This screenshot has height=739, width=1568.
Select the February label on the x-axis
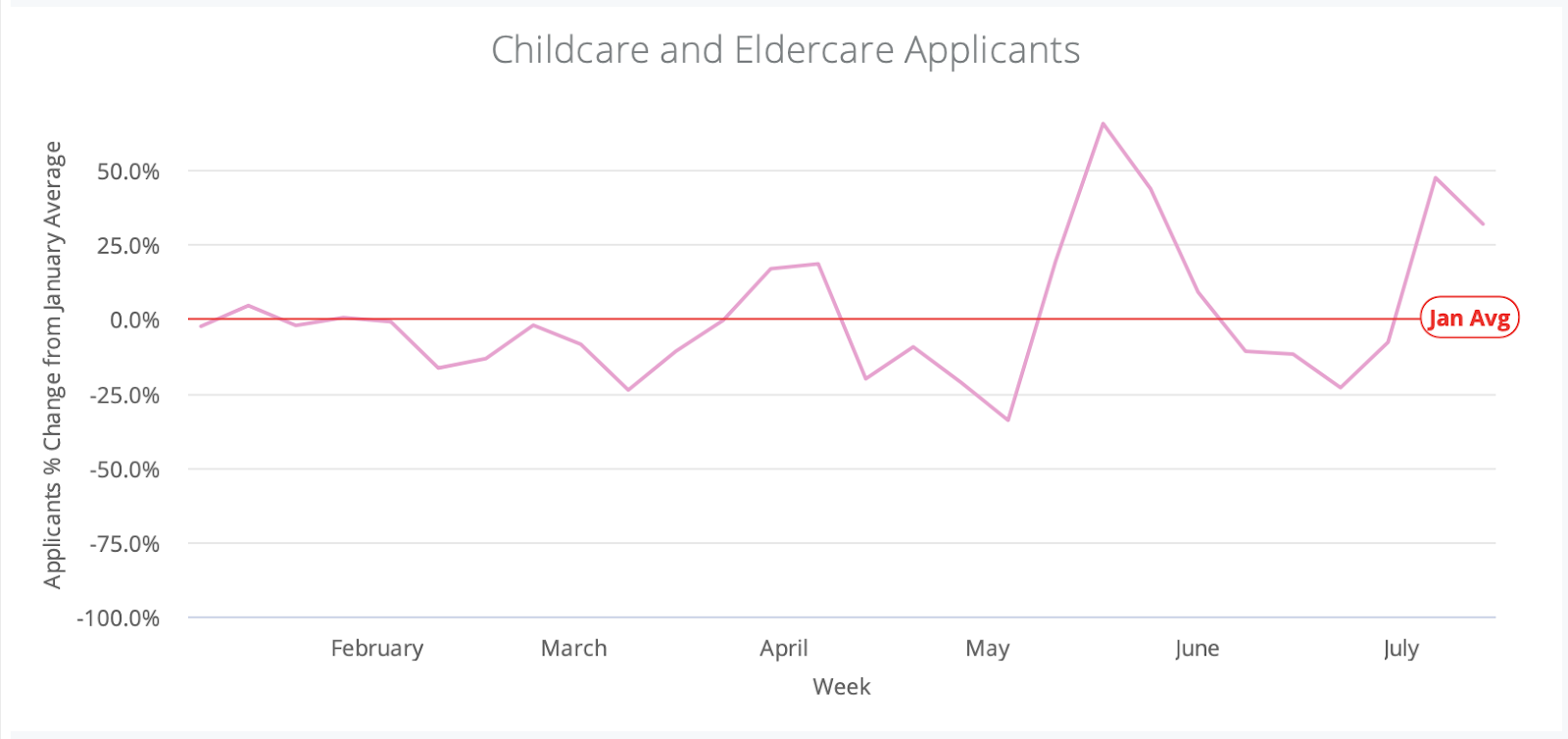click(x=377, y=648)
